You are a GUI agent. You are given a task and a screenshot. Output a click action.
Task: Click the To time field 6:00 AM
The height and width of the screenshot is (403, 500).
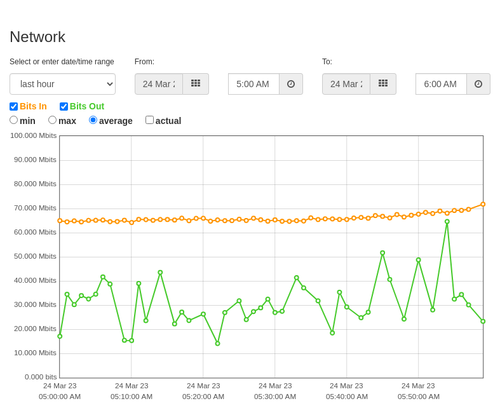(x=441, y=84)
